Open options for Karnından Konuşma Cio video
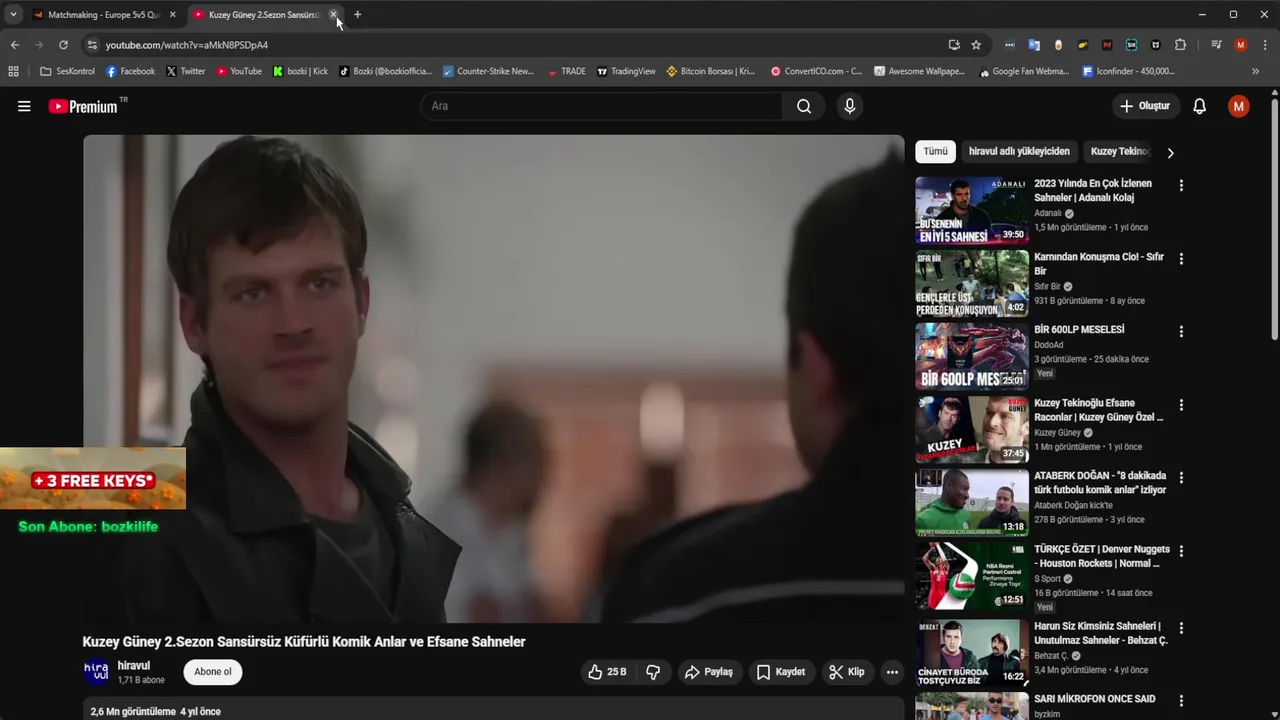The width and height of the screenshot is (1280, 720). tap(1181, 259)
